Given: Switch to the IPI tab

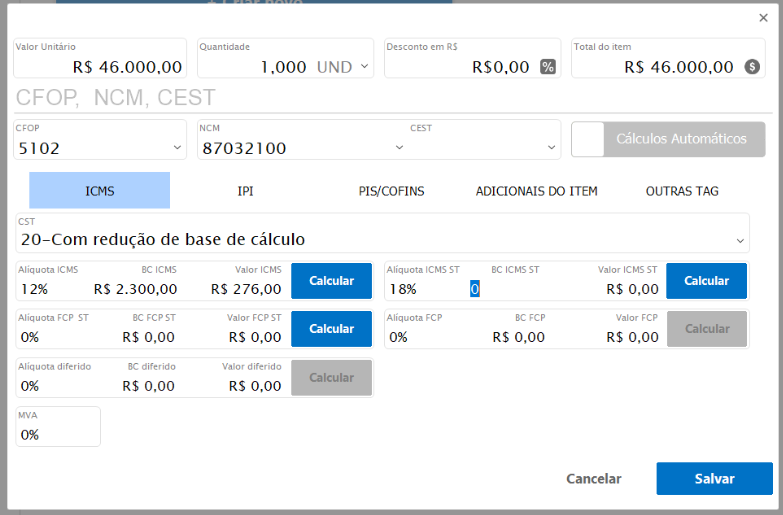Looking at the screenshot, I should pyautogui.click(x=245, y=191).
